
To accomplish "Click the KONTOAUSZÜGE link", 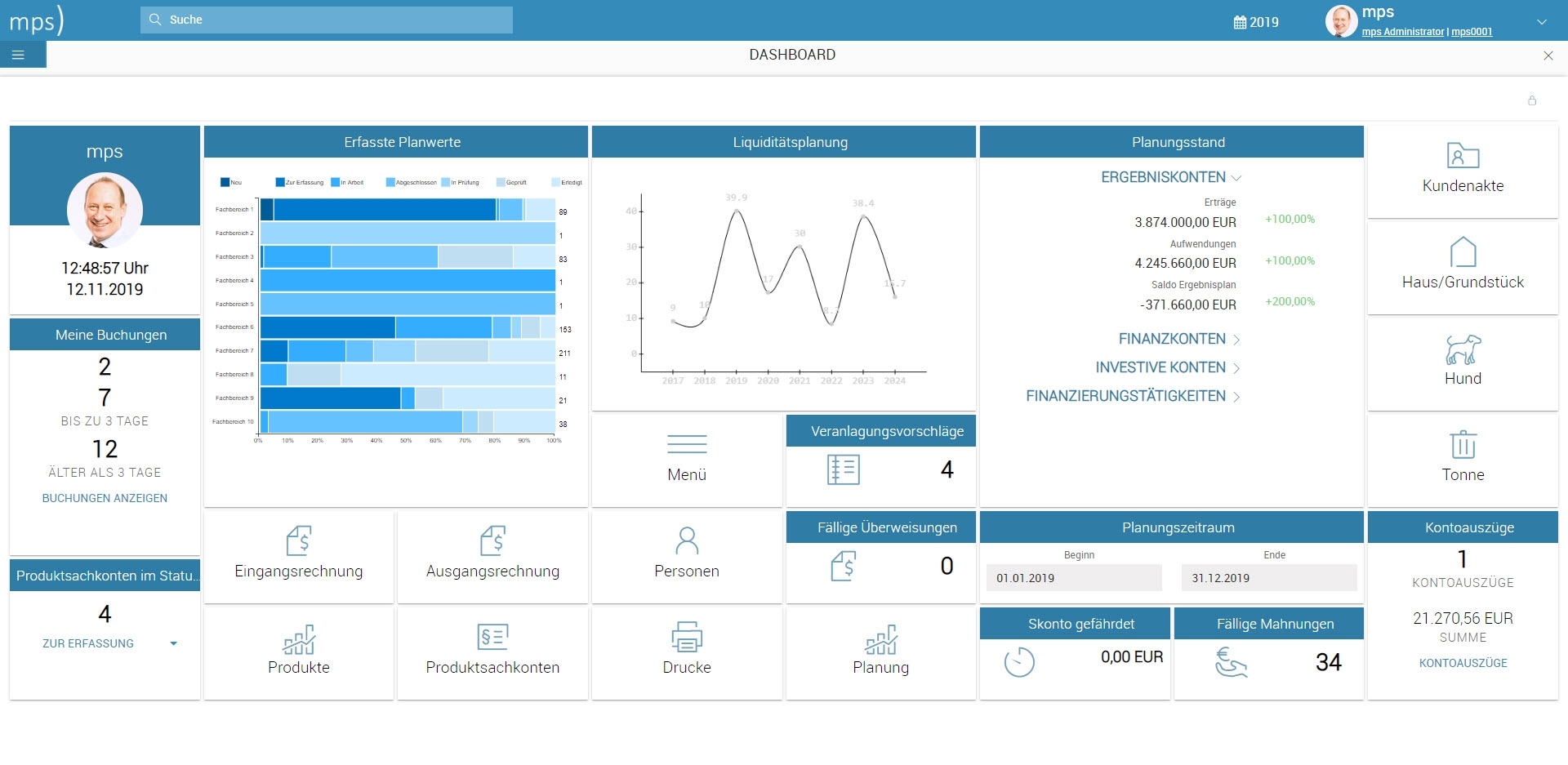I will click(x=1463, y=663).
